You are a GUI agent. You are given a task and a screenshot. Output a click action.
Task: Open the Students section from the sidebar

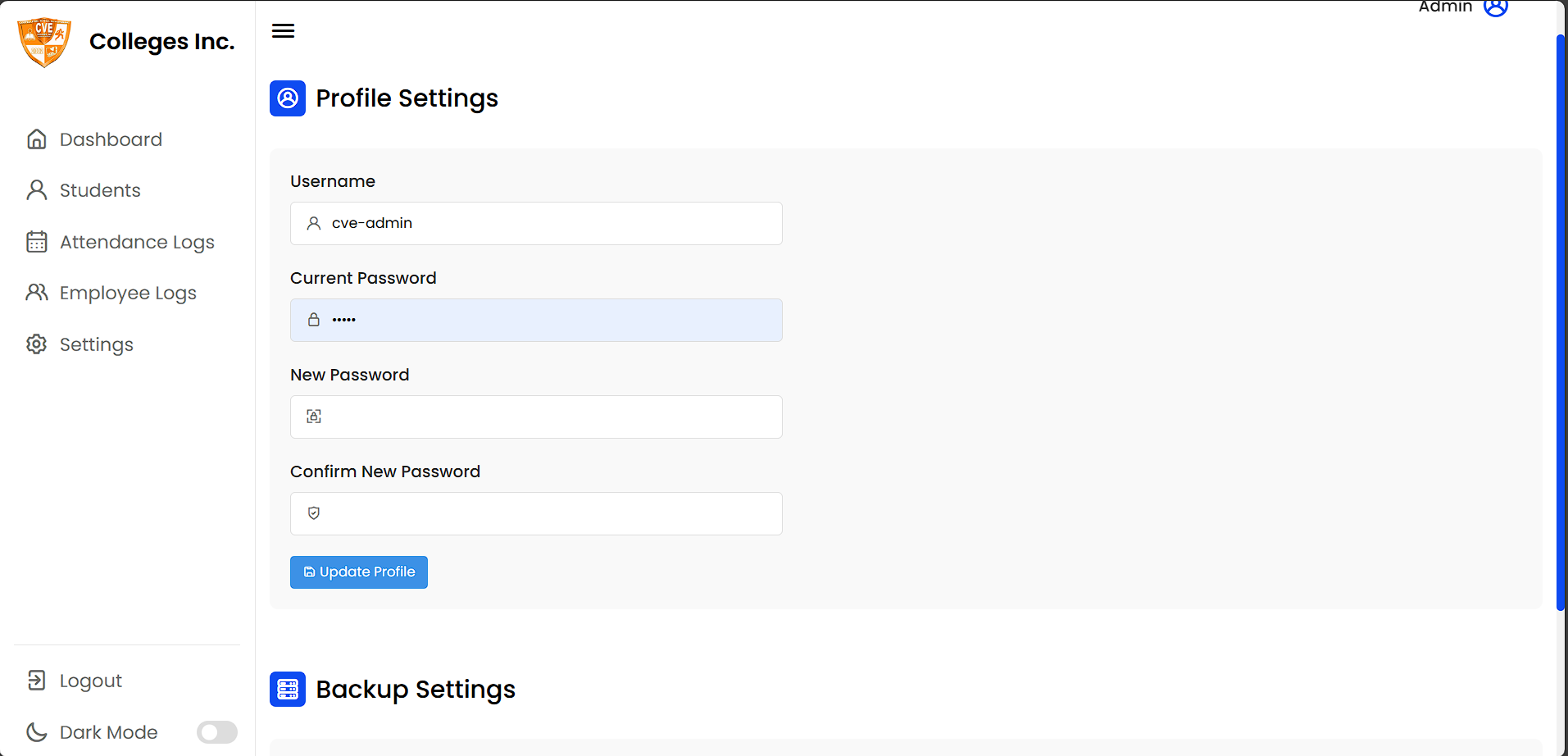99,189
